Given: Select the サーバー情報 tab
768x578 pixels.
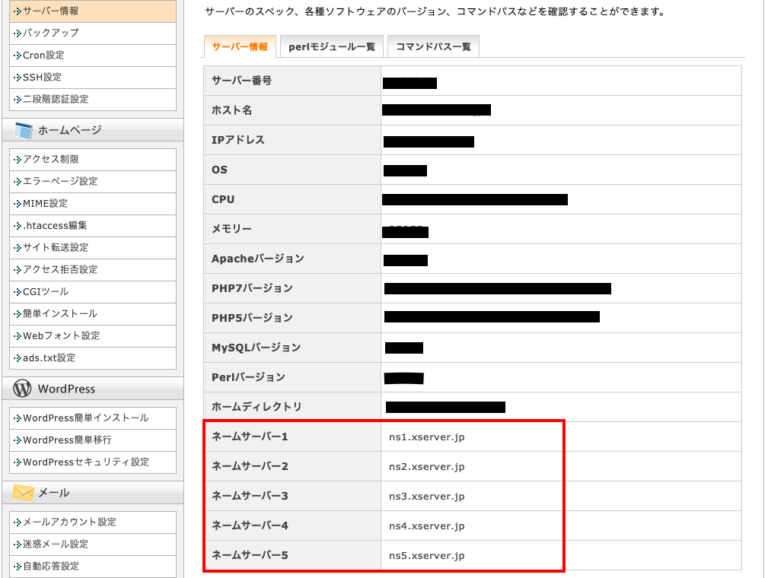Looking at the screenshot, I should coord(239,47).
